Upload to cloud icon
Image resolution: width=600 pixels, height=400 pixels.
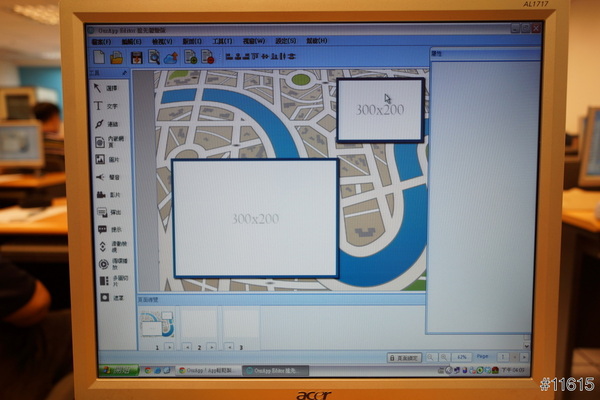[171, 57]
